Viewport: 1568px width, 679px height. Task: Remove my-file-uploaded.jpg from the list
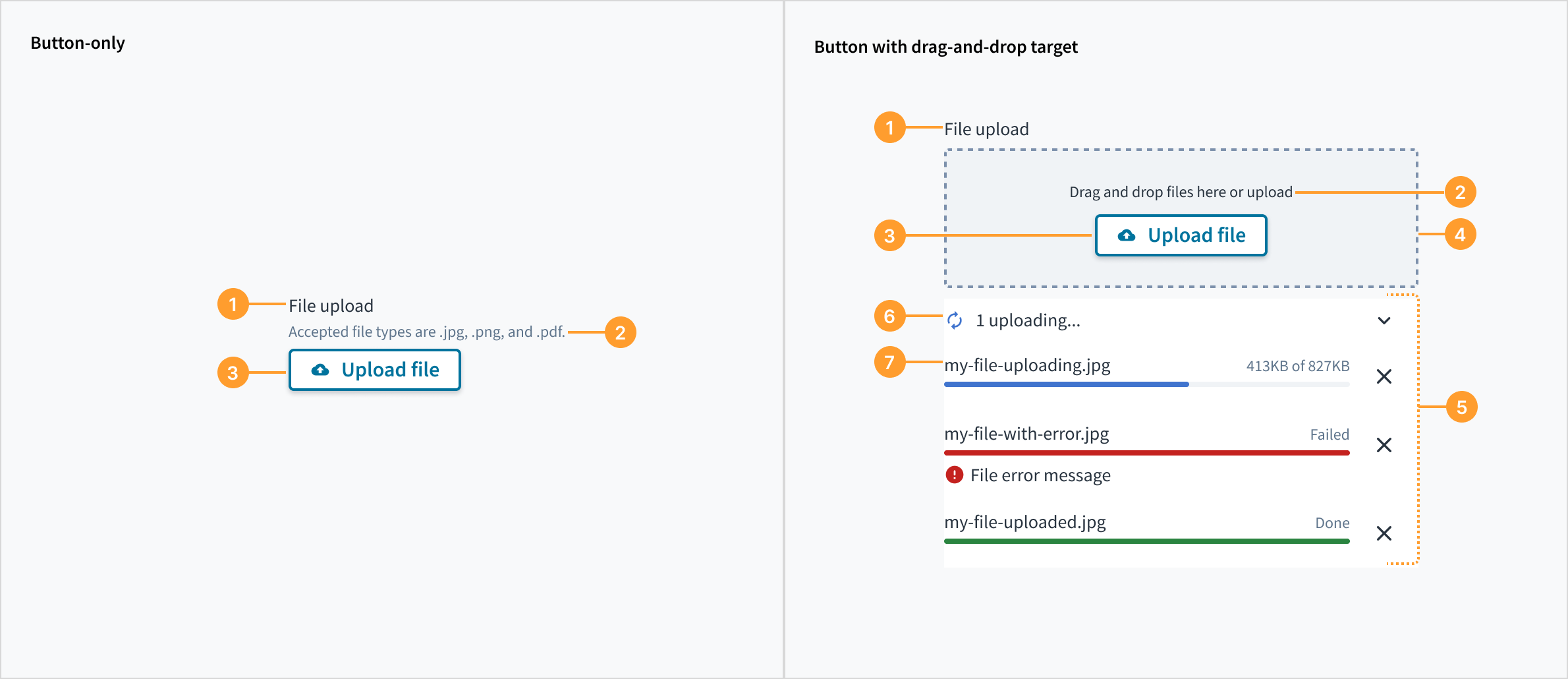click(x=1384, y=533)
